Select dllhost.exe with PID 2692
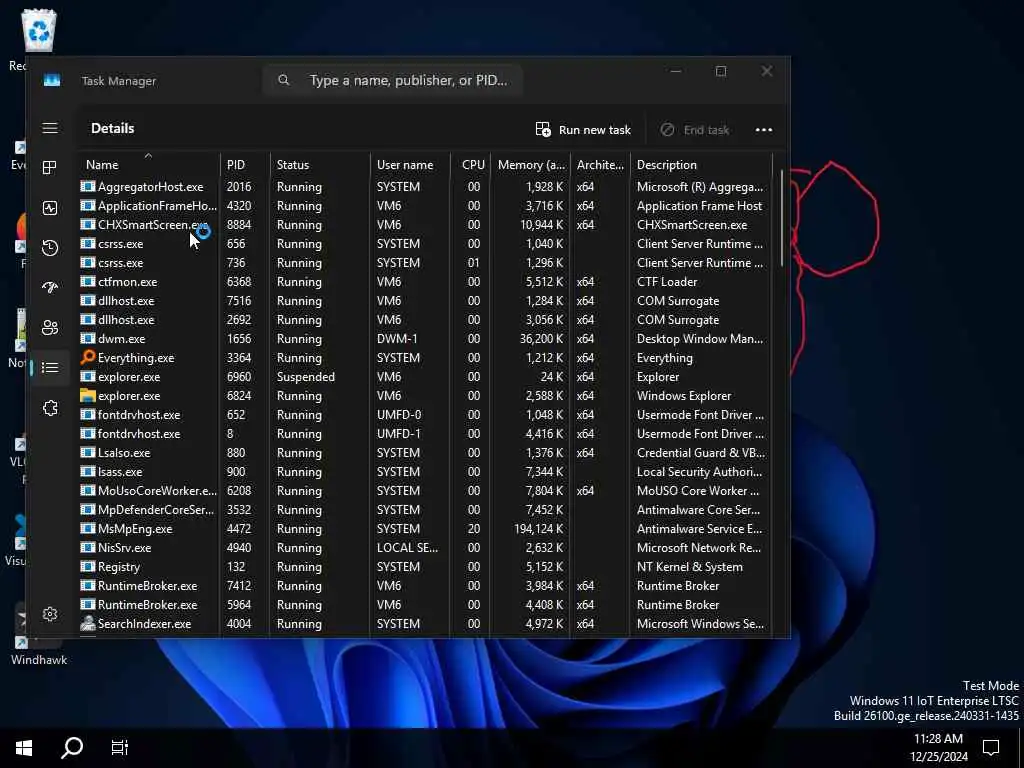 424,319
